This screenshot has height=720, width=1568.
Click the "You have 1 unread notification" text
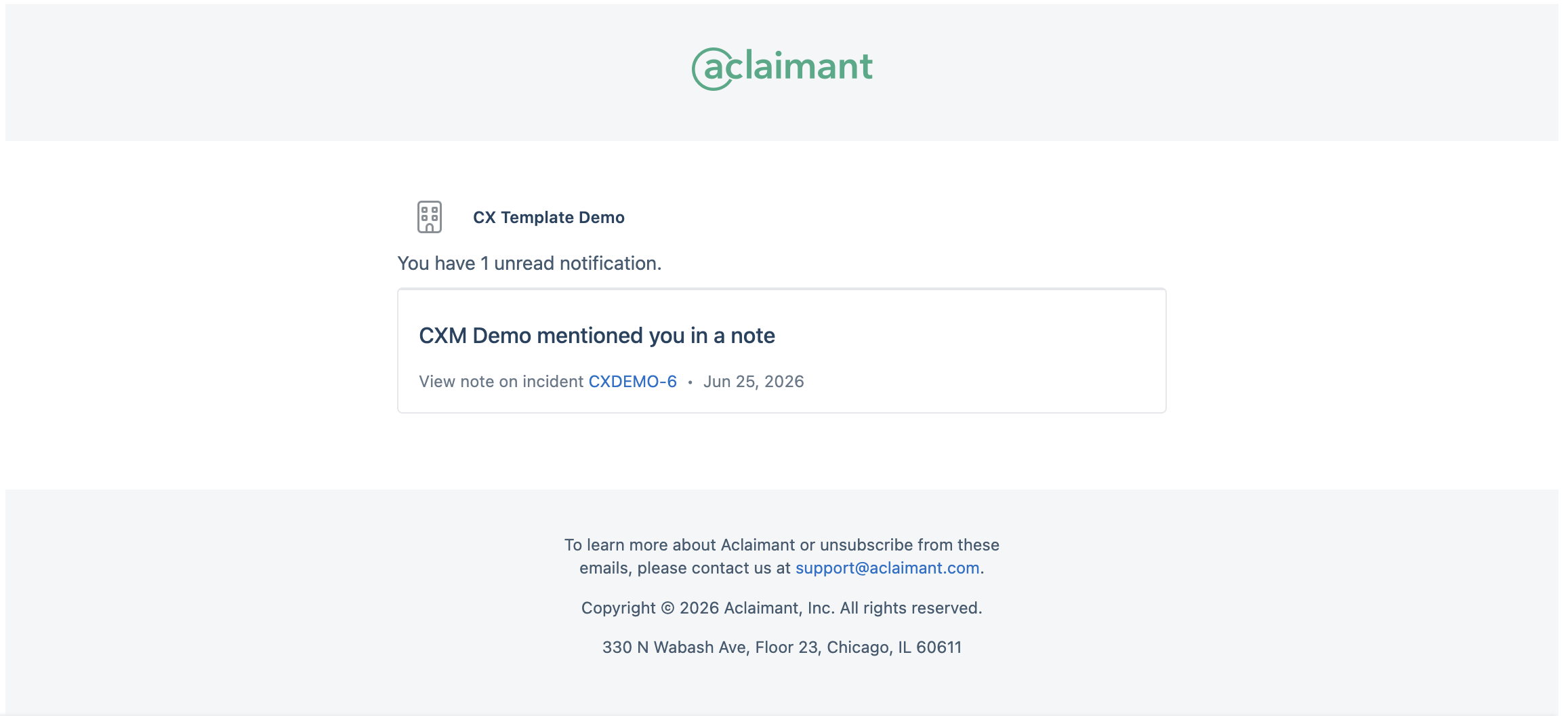[529, 263]
